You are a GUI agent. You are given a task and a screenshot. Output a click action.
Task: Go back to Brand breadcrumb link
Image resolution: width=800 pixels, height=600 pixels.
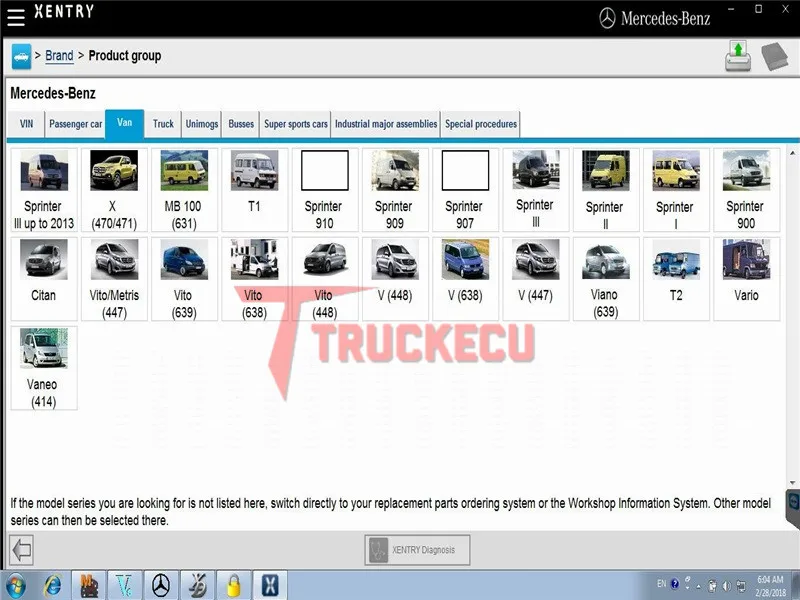coord(59,55)
